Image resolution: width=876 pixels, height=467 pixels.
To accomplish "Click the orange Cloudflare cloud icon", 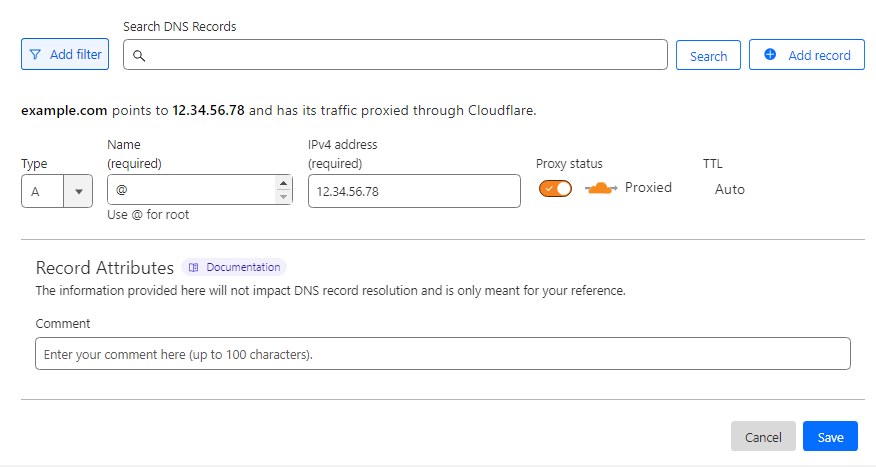I will [x=601, y=188].
